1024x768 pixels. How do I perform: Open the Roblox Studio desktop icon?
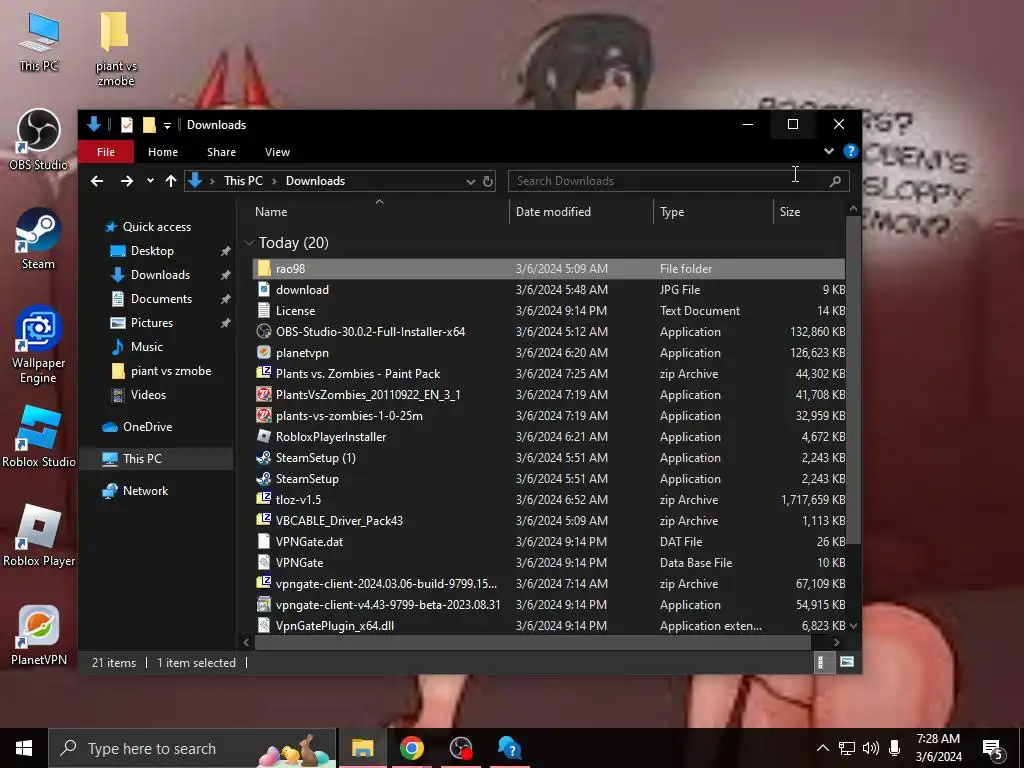click(39, 436)
